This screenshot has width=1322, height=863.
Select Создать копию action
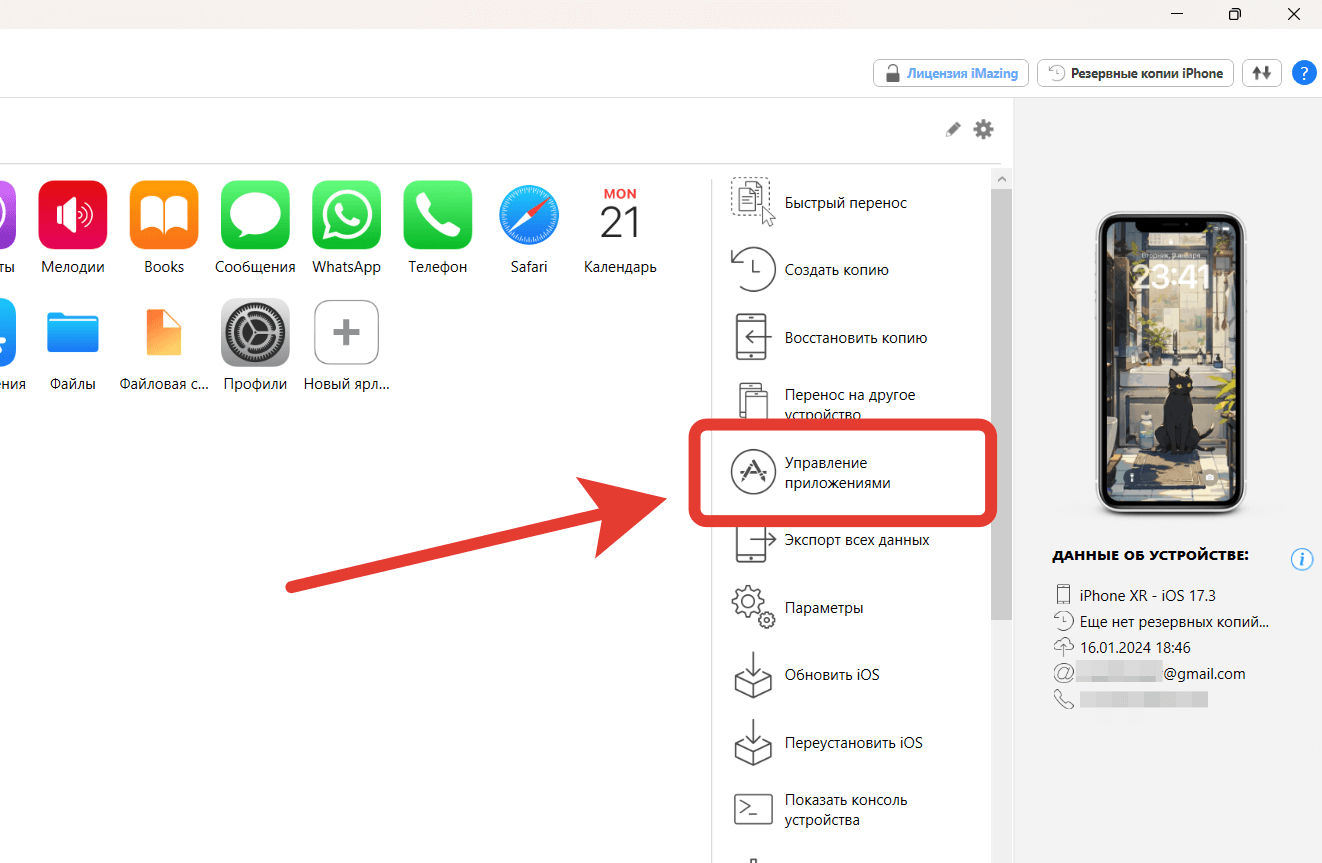(836, 270)
